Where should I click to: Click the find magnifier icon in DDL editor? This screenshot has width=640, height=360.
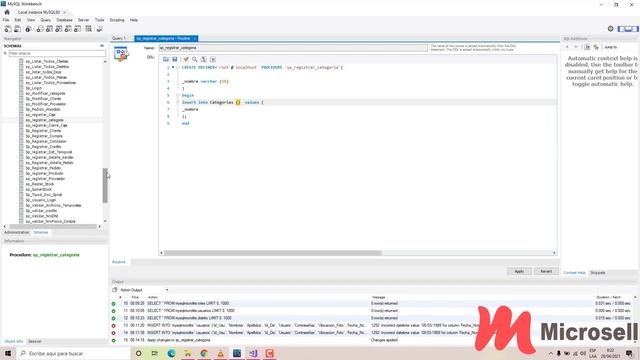(195, 59)
